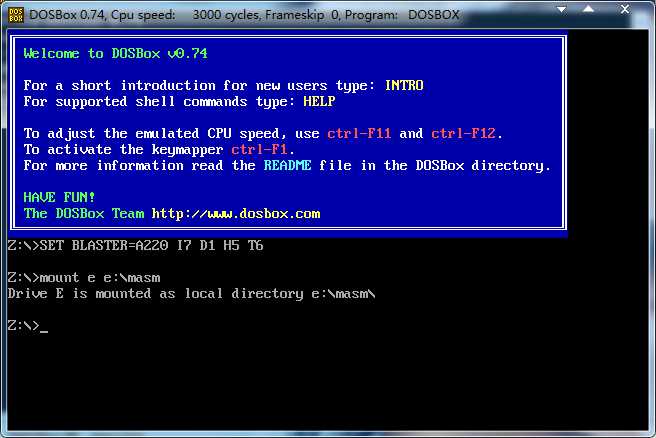Click the 'Drive E is mounted as local directory' line
The height and width of the screenshot is (438, 656).
tap(192, 294)
